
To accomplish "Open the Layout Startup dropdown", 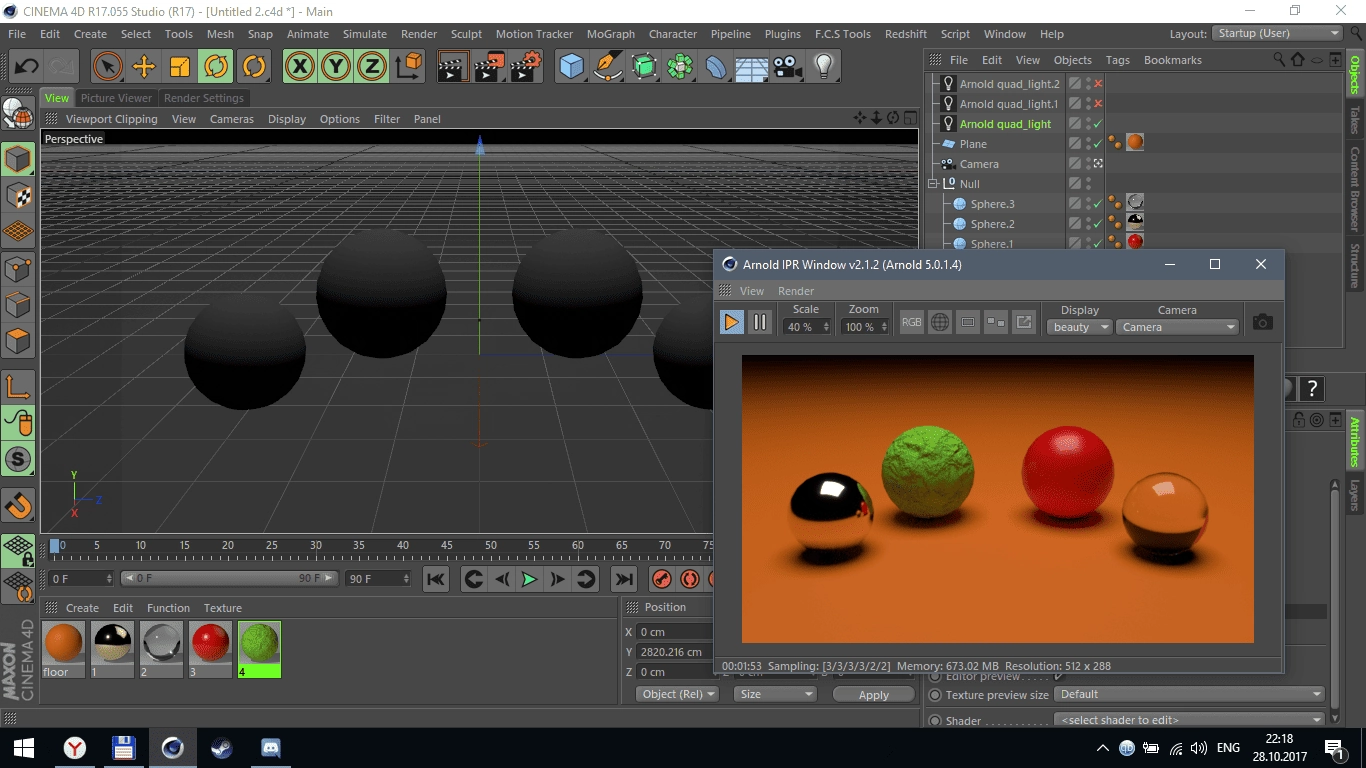I will (1278, 33).
